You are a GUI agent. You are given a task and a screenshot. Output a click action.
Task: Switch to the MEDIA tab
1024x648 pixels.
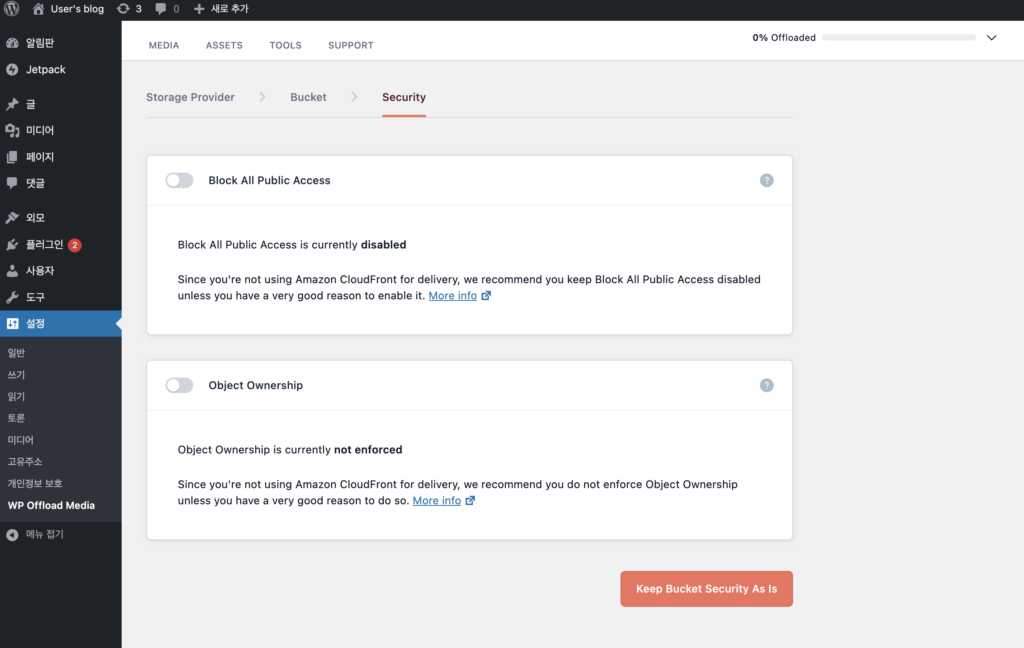pos(163,45)
